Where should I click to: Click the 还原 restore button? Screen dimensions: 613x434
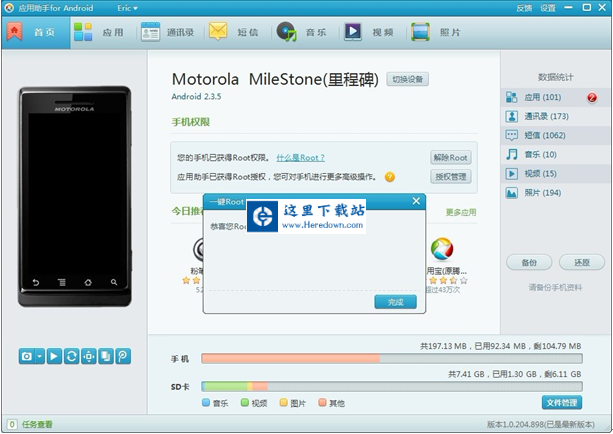coord(582,262)
